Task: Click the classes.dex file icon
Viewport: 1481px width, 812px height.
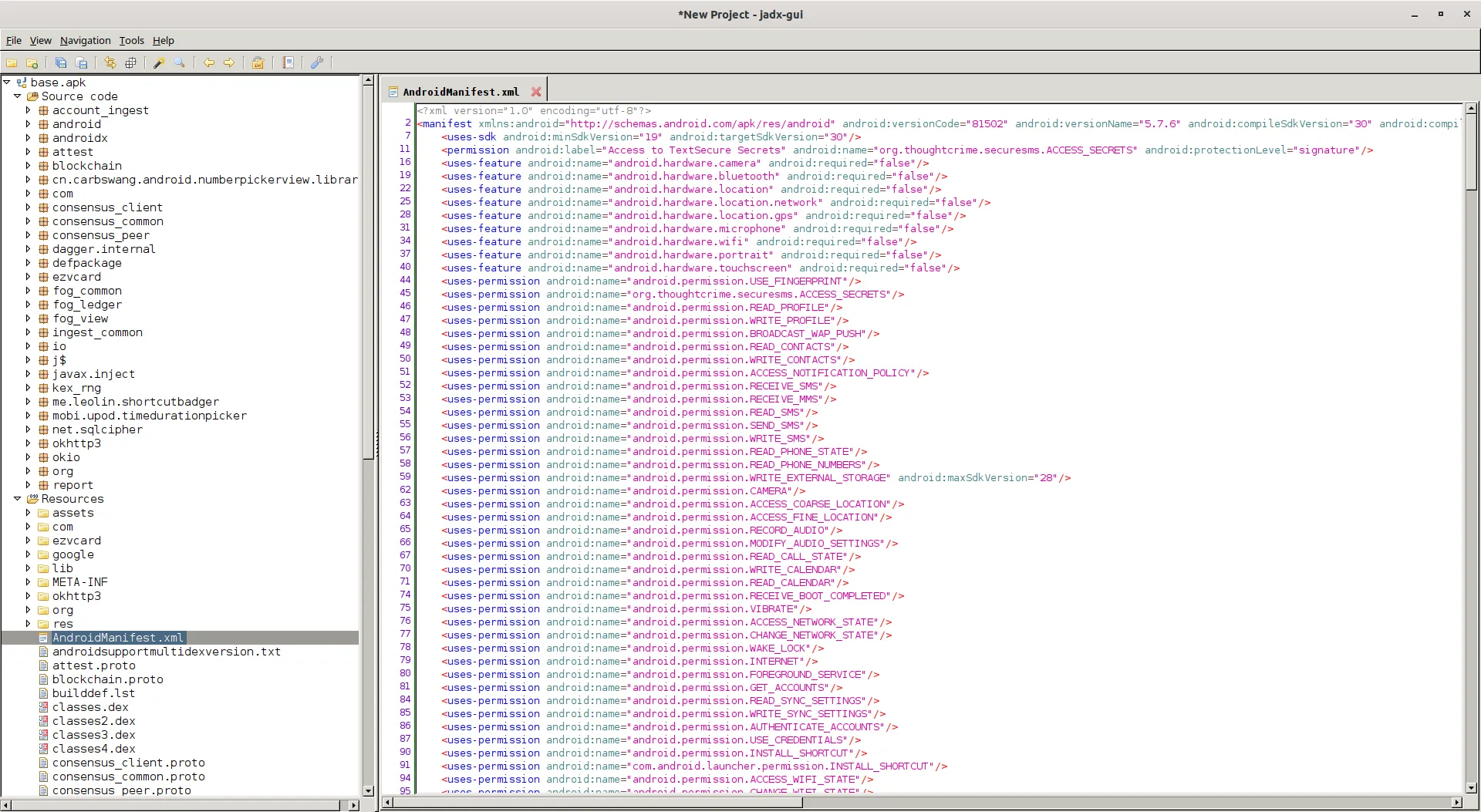Action: point(44,707)
